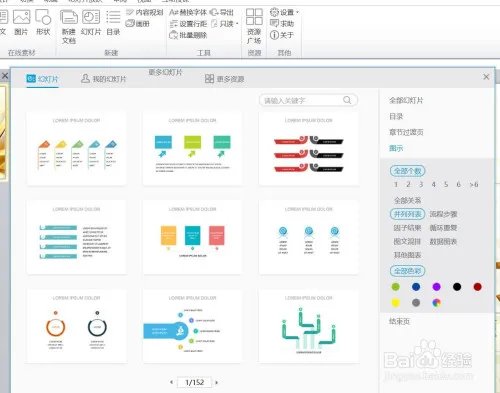Expand the 设置 settings dropdown
The width and height of the screenshot is (500, 393).
coord(297,12)
